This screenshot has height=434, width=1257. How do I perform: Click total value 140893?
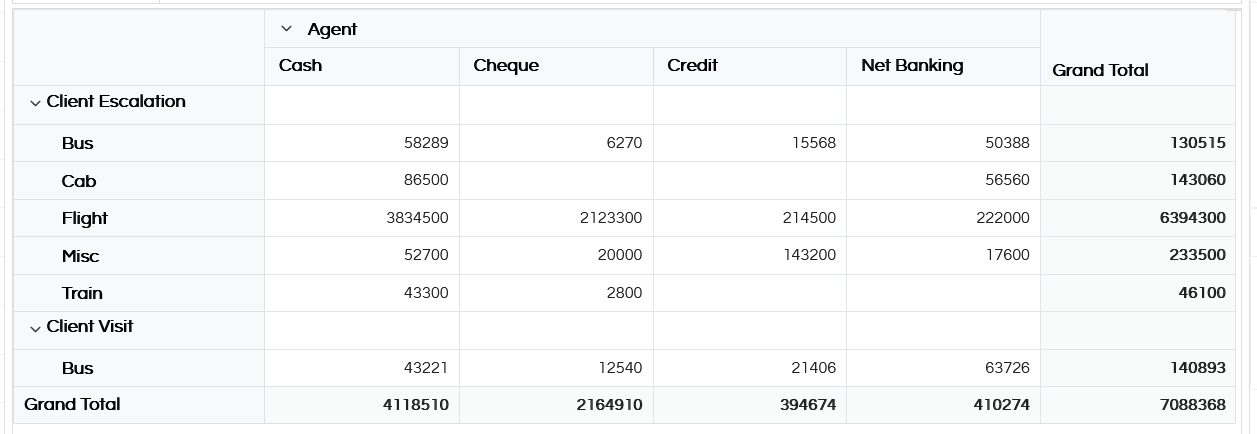[1198, 368]
